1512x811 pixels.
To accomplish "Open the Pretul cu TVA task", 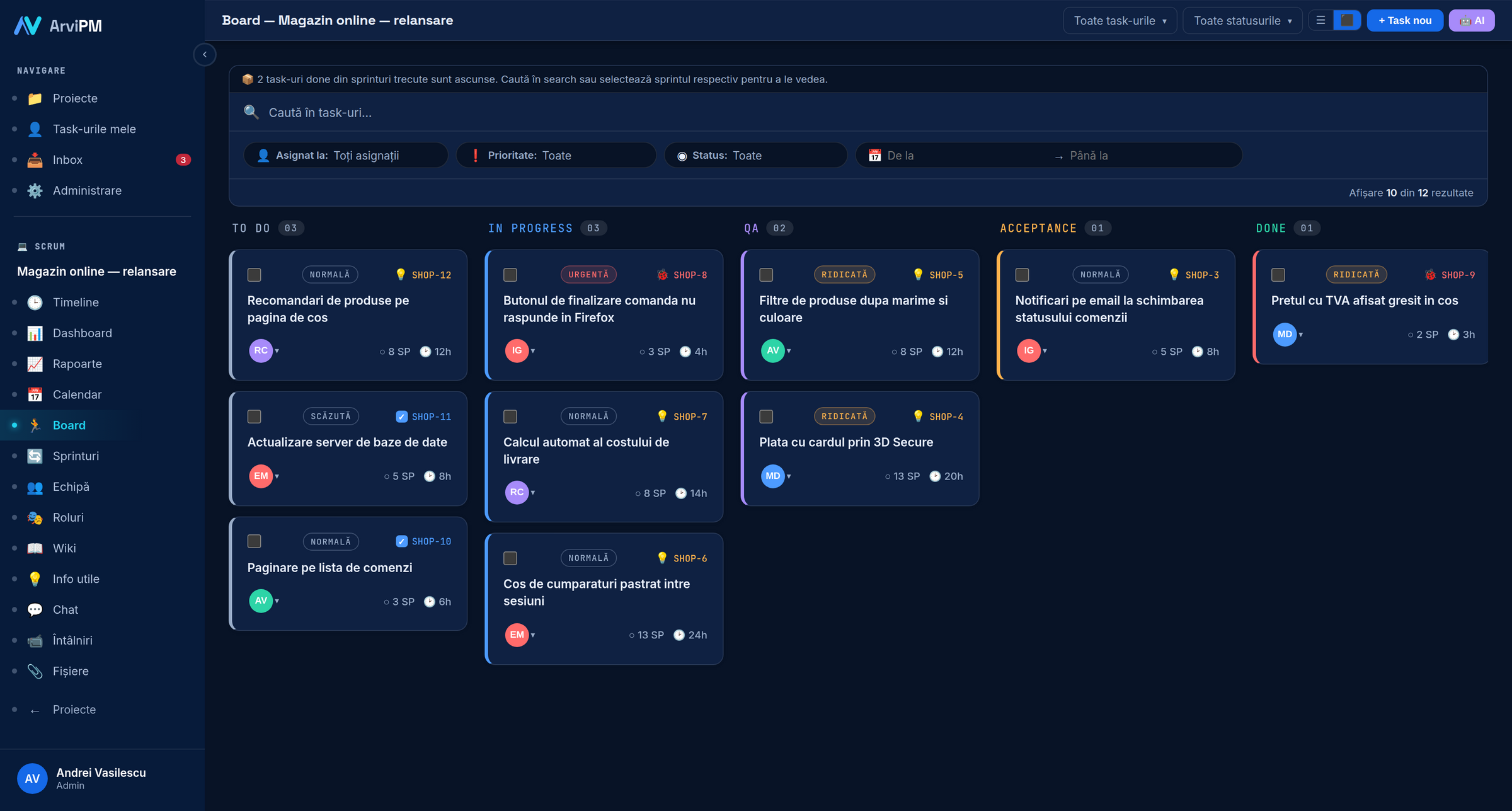I will click(1364, 301).
